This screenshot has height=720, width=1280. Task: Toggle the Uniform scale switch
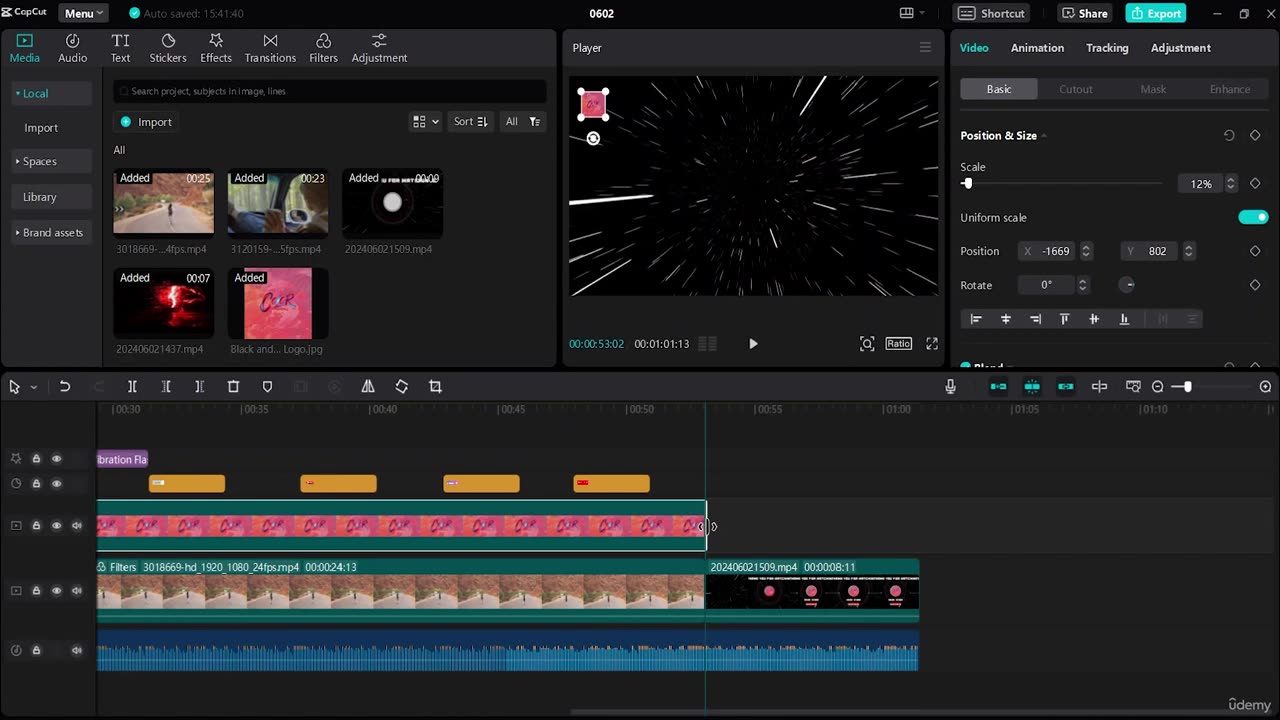1253,217
